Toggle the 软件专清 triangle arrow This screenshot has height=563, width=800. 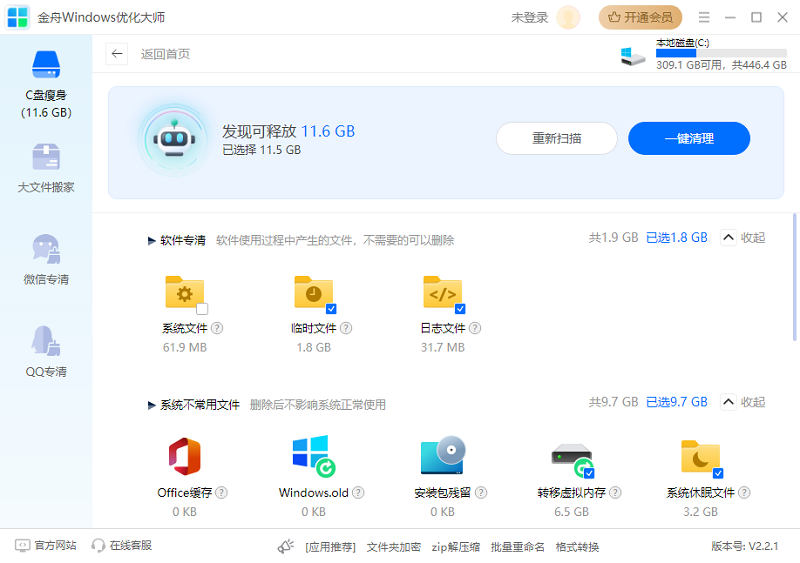click(152, 241)
